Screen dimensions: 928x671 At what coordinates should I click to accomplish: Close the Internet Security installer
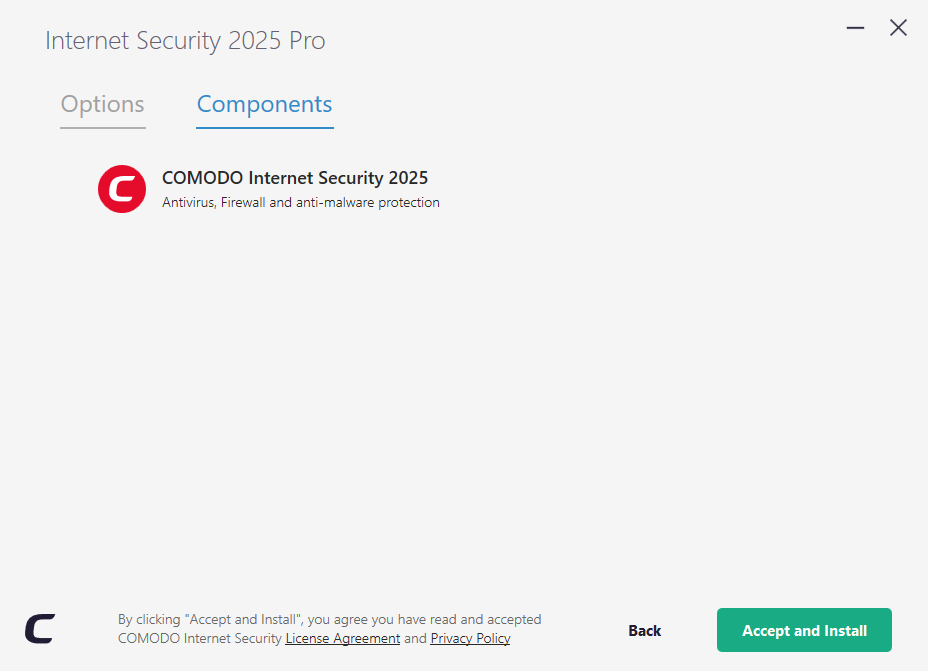click(x=898, y=28)
